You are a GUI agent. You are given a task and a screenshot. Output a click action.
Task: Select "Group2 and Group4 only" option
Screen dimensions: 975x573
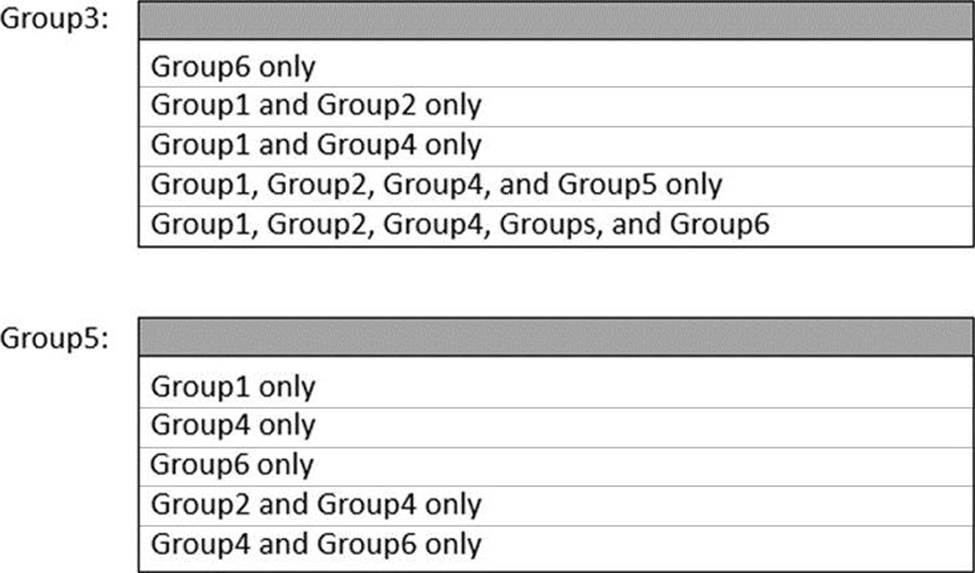[316, 505]
